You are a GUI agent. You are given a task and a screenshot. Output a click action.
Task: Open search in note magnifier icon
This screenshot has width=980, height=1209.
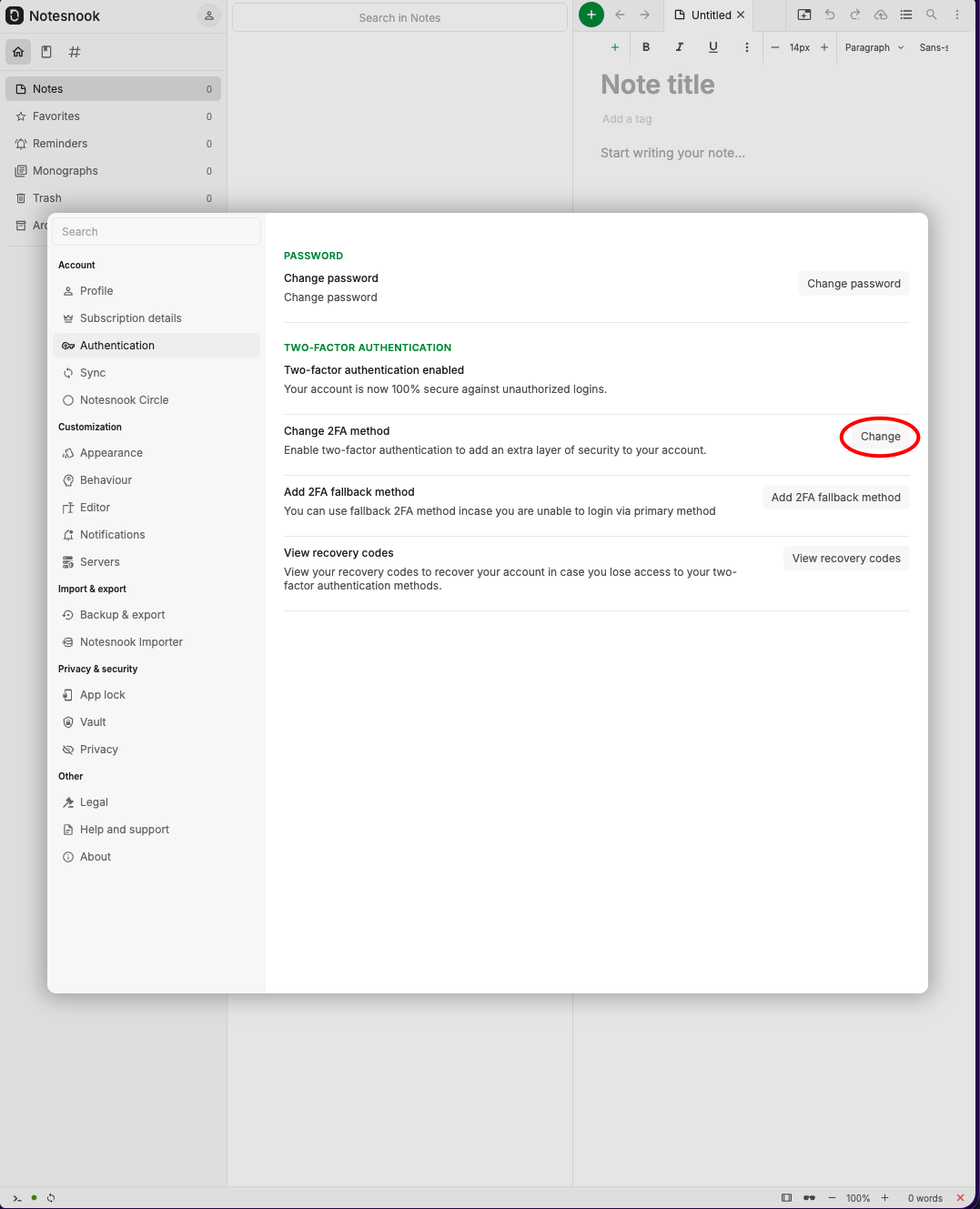(x=932, y=15)
